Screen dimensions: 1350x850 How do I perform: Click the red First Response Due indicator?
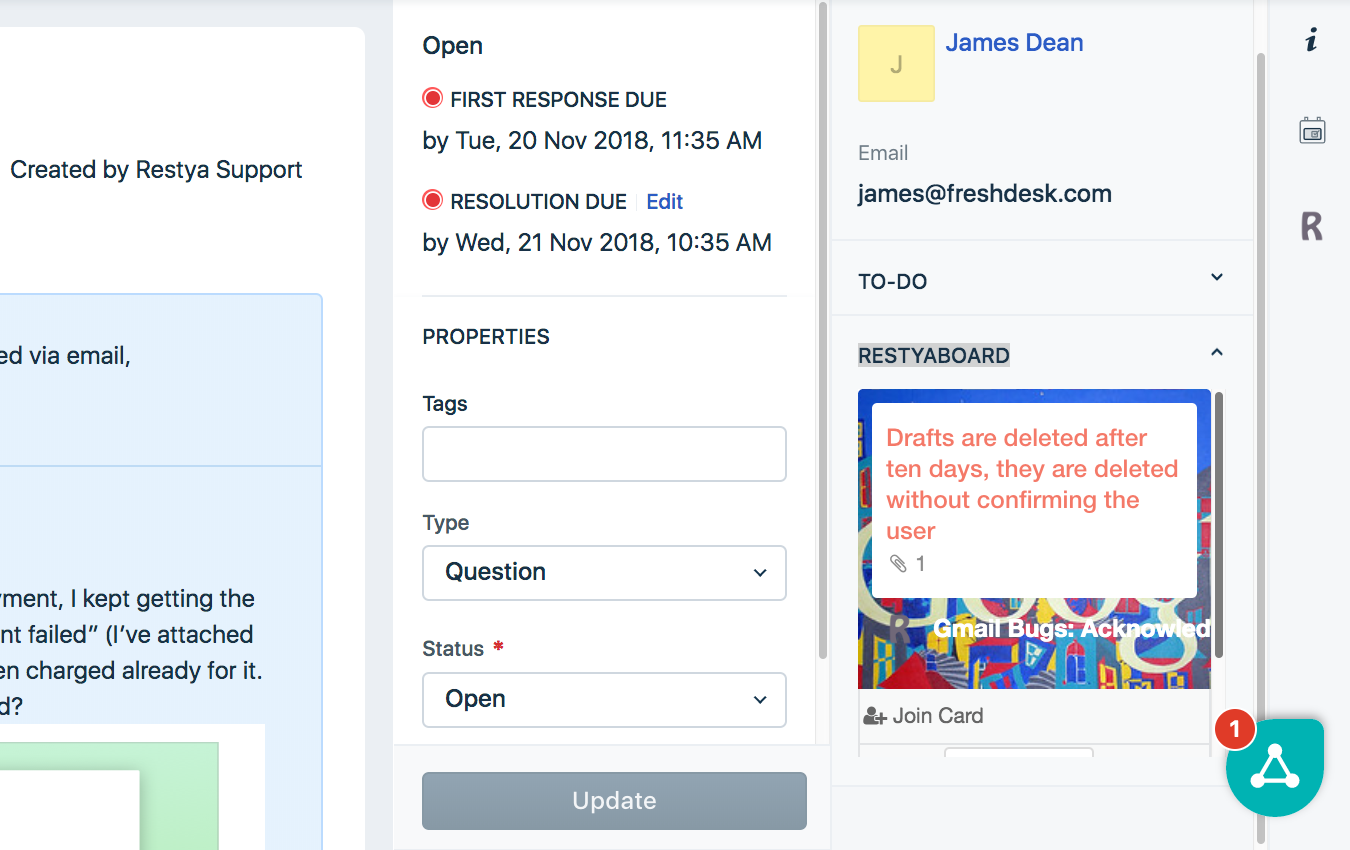433,98
